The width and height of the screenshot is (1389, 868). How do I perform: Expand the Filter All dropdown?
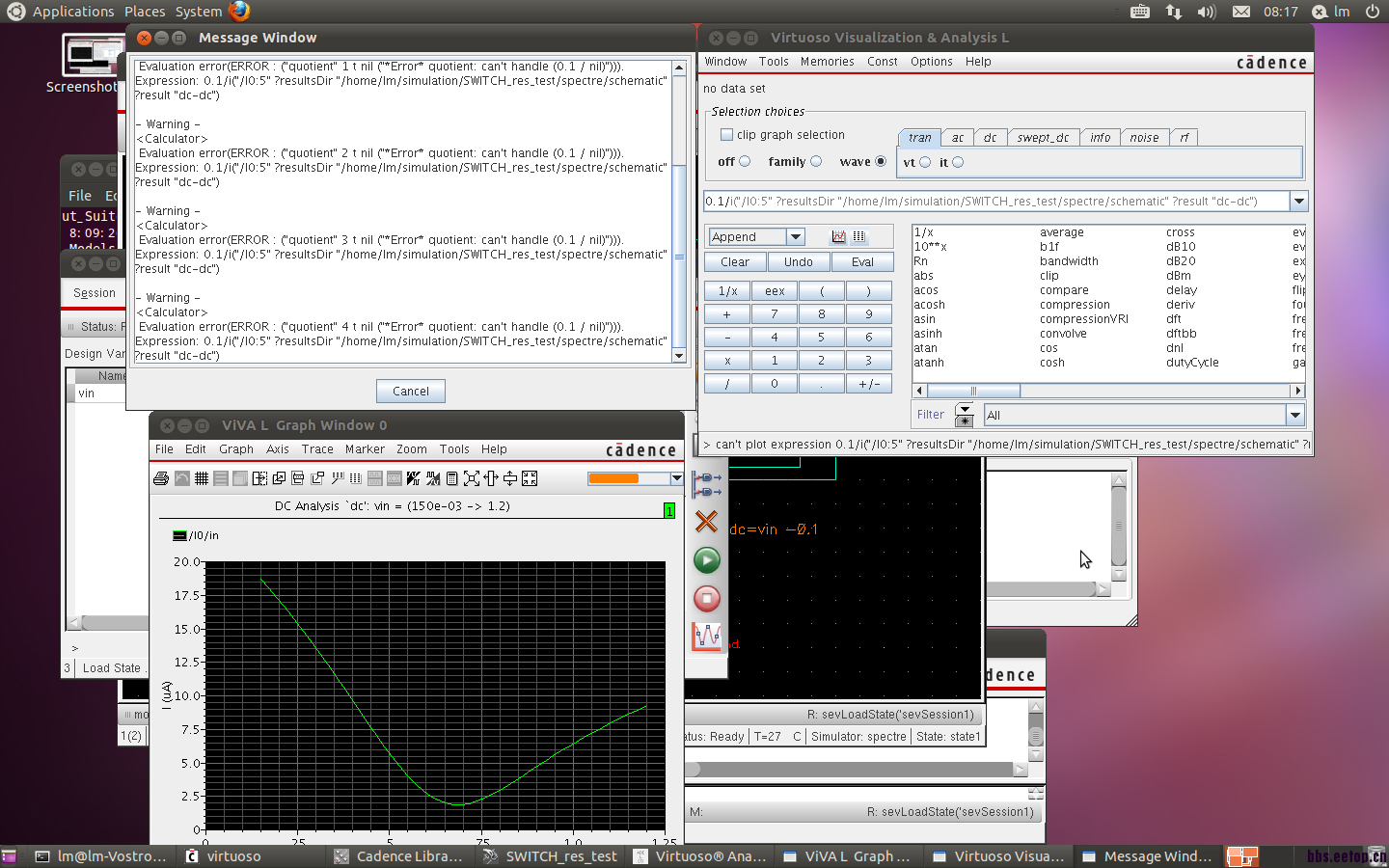1294,415
